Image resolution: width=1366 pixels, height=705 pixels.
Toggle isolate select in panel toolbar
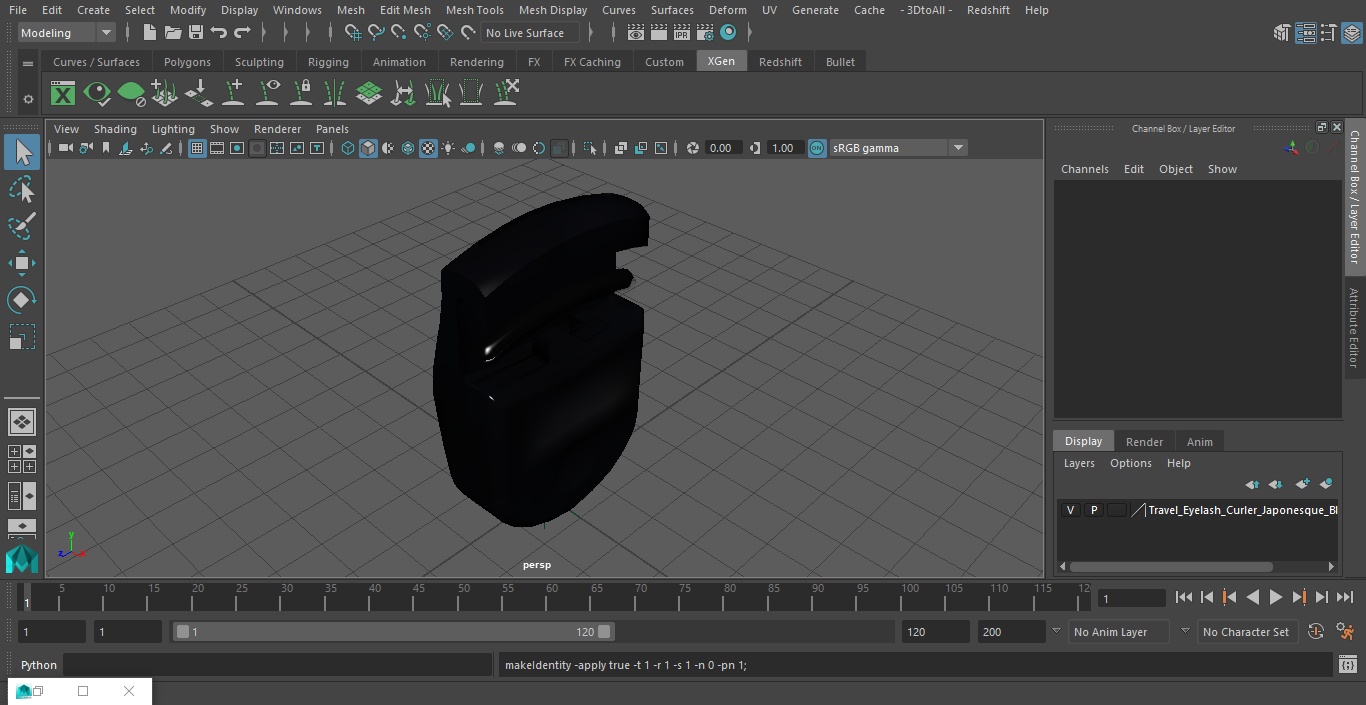(590, 148)
